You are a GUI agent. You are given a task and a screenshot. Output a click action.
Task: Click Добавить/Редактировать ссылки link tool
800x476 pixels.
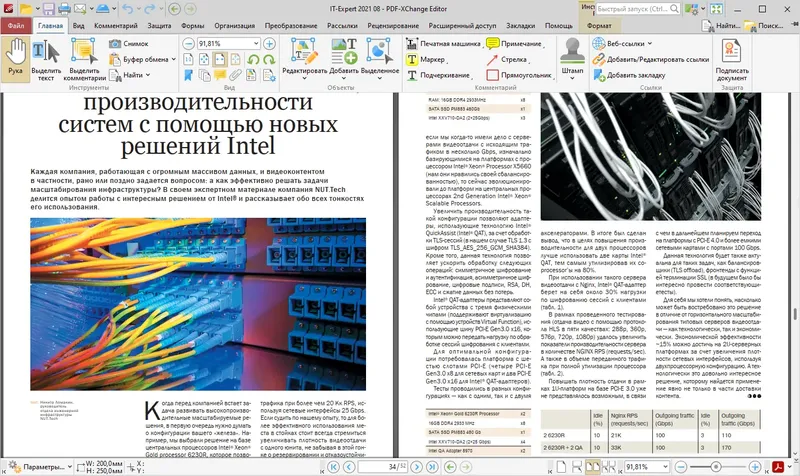651,60
